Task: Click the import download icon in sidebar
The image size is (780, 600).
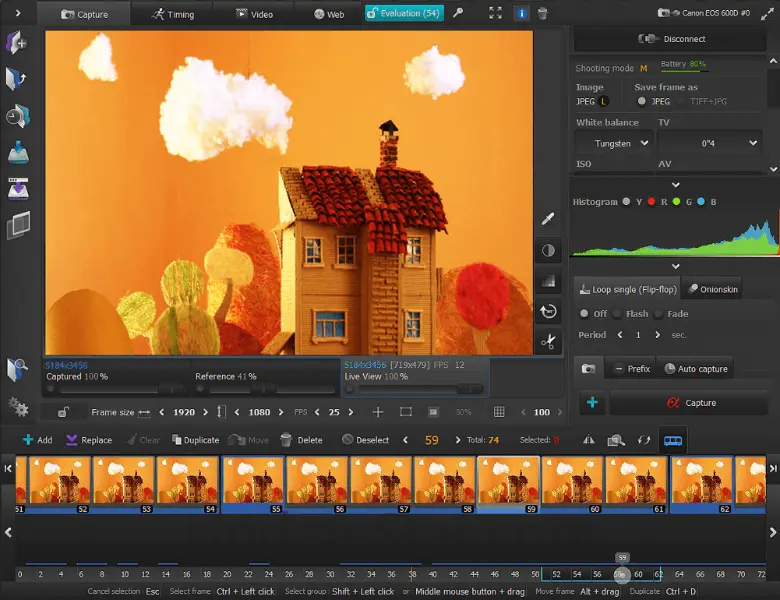Action: click(18, 152)
